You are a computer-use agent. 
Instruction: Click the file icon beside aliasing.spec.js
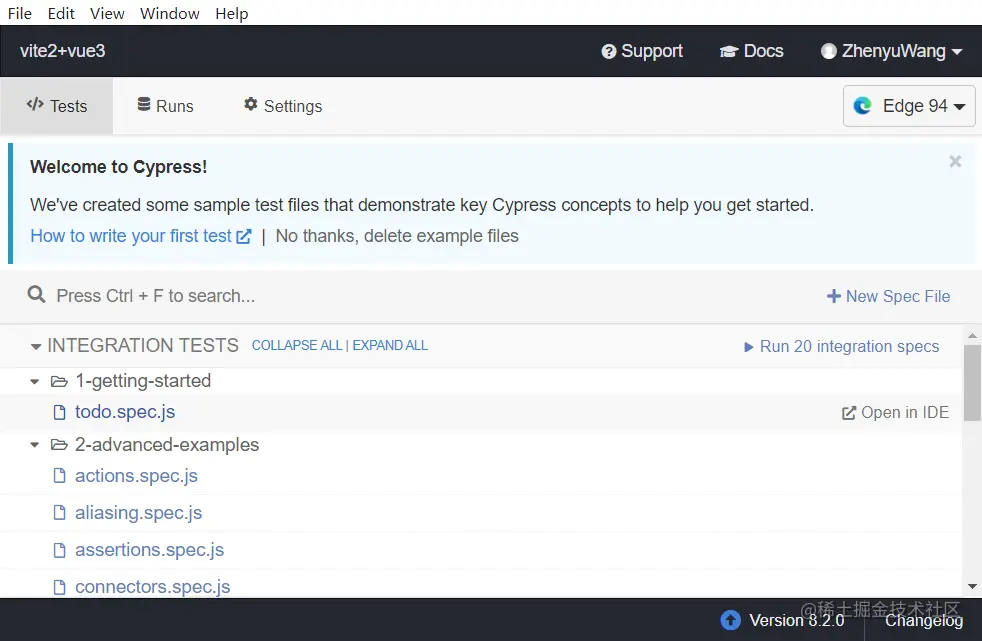pos(59,513)
